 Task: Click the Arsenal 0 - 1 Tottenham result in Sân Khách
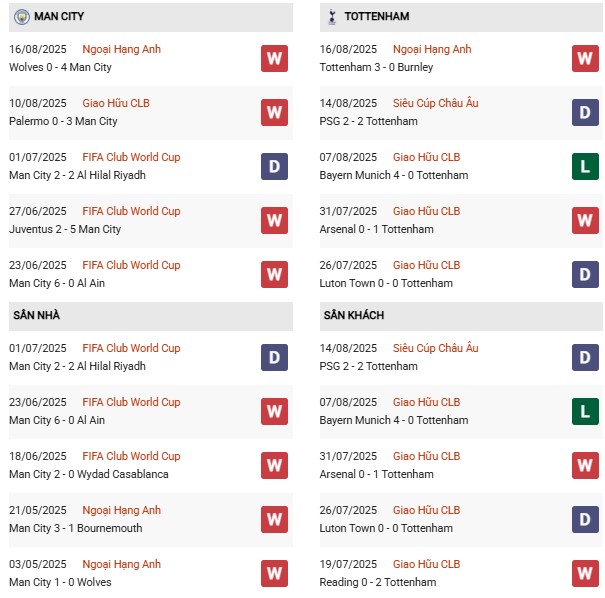pos(376,474)
